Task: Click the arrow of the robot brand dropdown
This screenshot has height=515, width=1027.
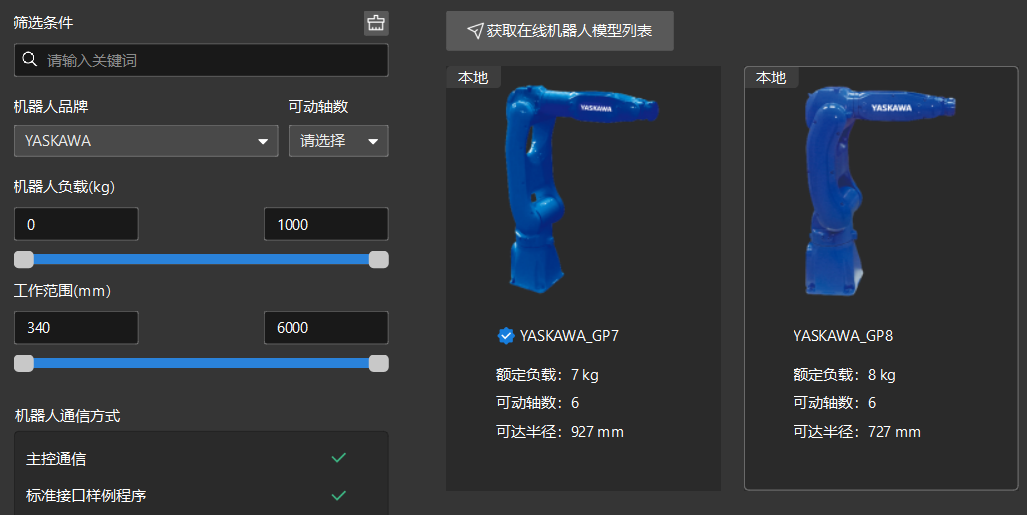Action: [x=263, y=142]
